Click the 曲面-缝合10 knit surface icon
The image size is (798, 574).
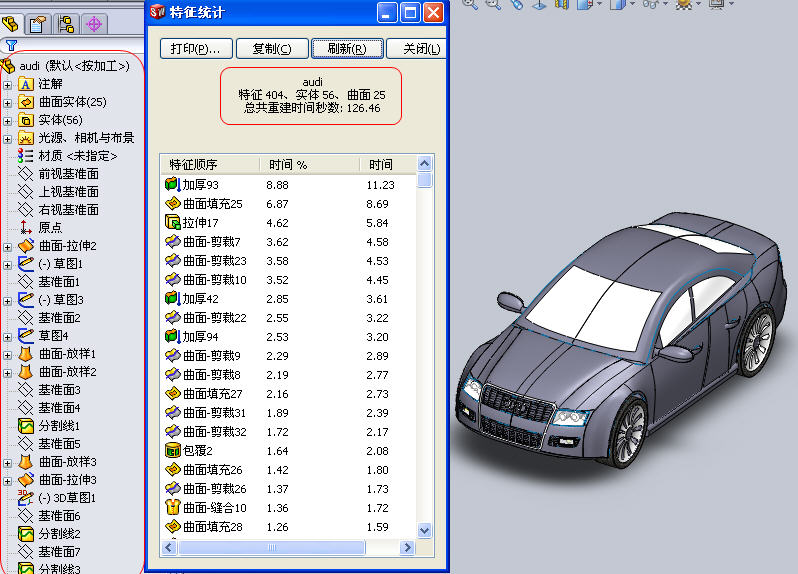(x=173, y=507)
